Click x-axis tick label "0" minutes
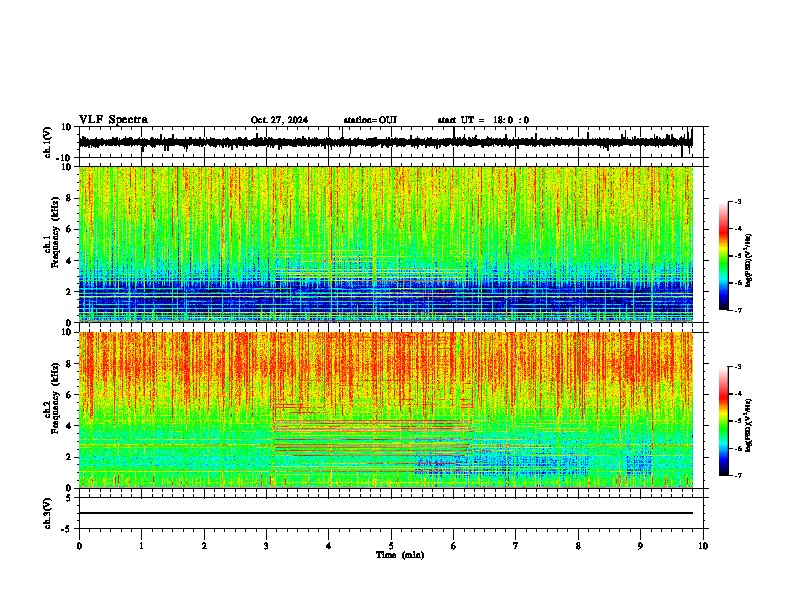 (x=79, y=546)
